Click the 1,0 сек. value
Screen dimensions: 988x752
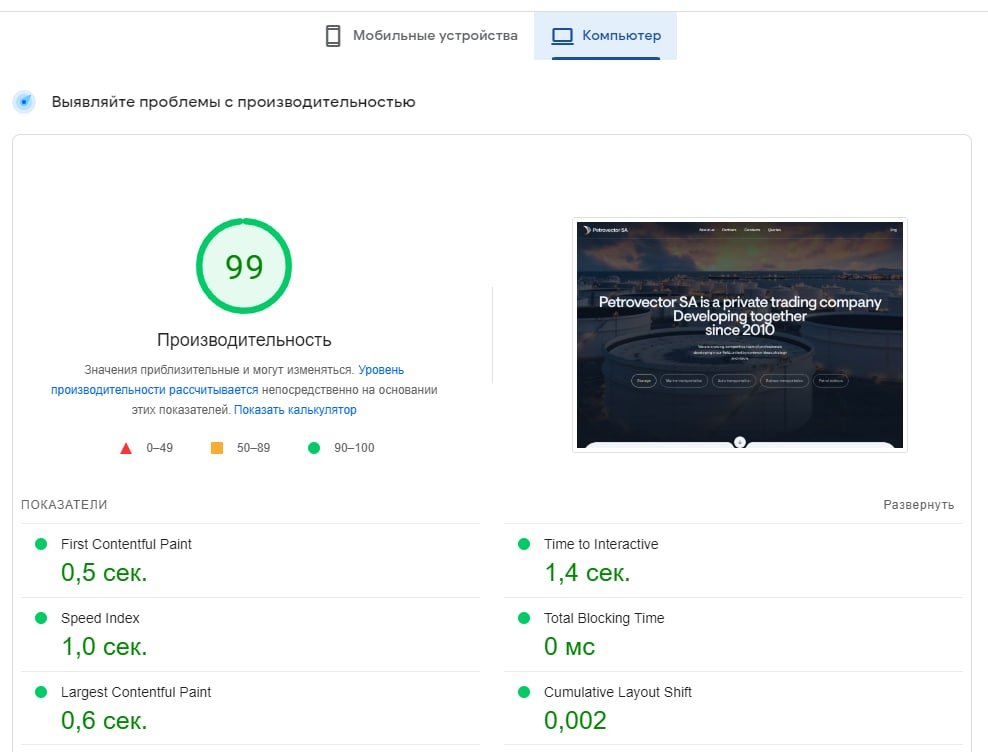[x=104, y=647]
